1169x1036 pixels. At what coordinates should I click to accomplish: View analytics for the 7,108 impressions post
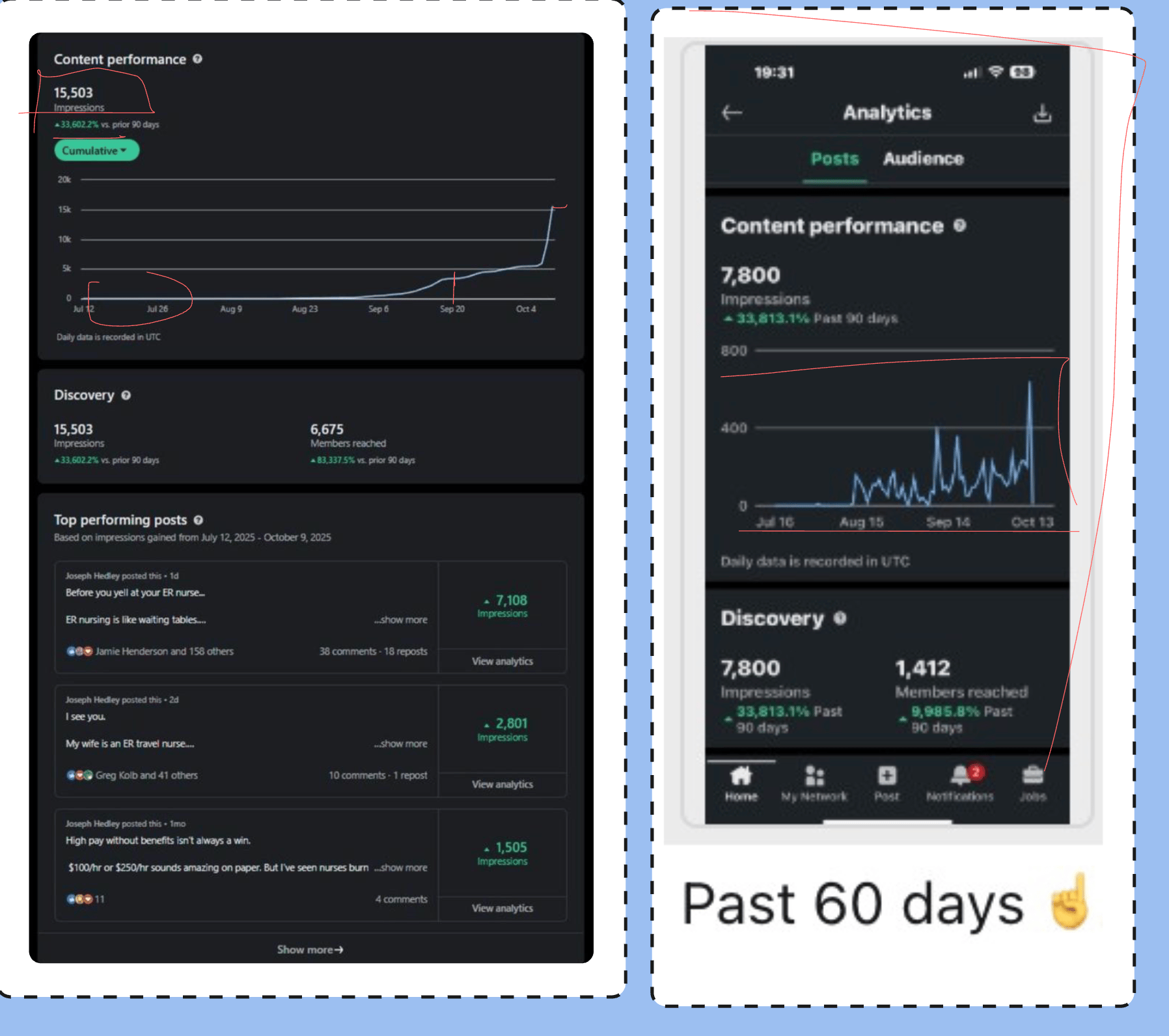[x=502, y=661]
